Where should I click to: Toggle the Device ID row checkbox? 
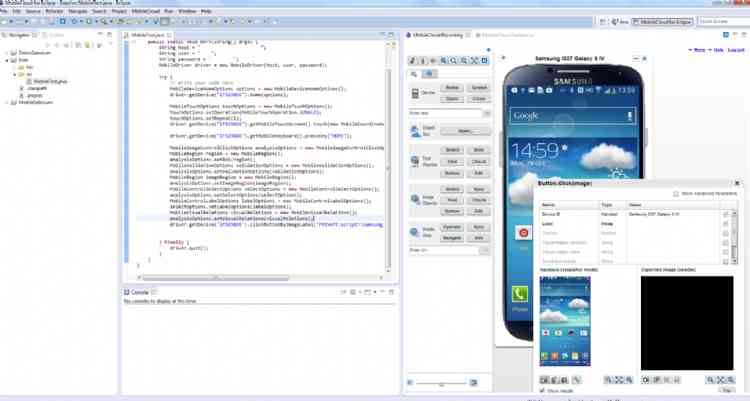click(726, 214)
